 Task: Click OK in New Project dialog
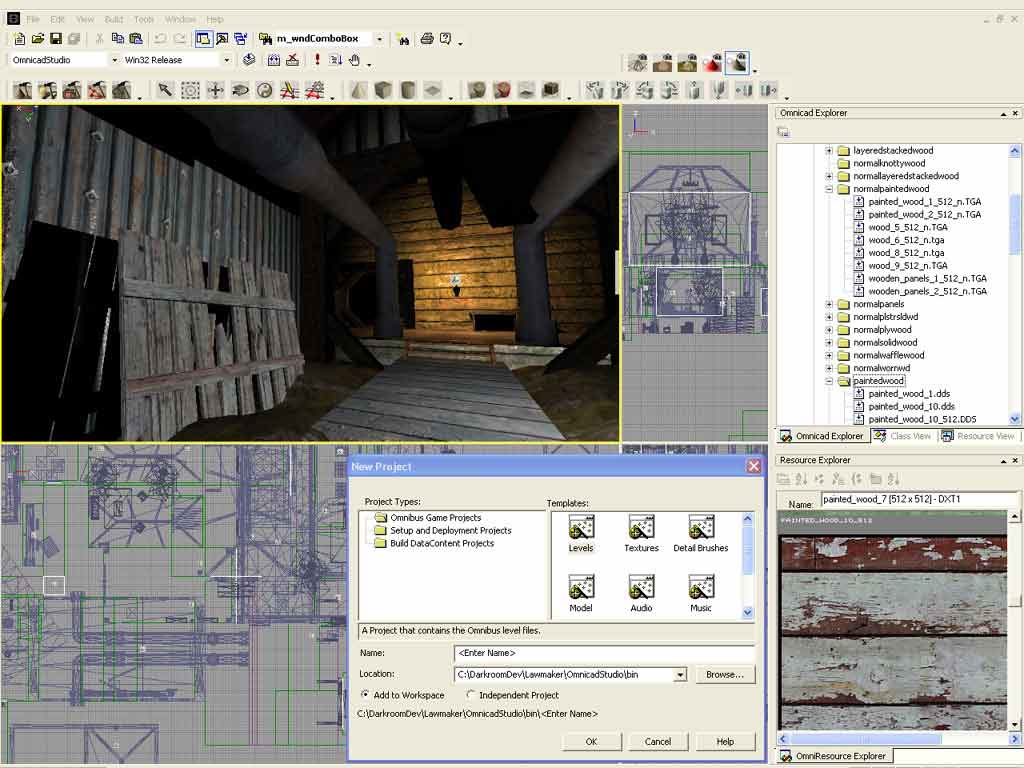pos(591,741)
